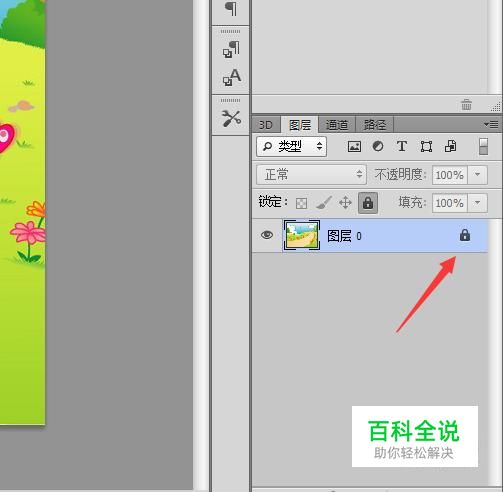The image size is (503, 492).
Task: Filter layers by shape layers icon
Action: (426, 146)
